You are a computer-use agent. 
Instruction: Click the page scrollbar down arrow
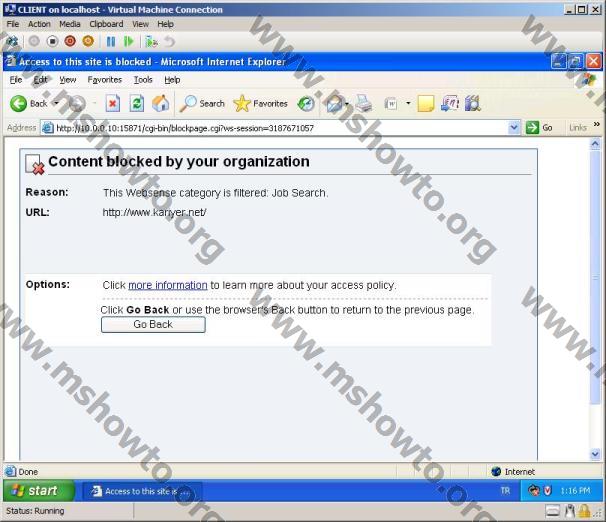pos(595,454)
